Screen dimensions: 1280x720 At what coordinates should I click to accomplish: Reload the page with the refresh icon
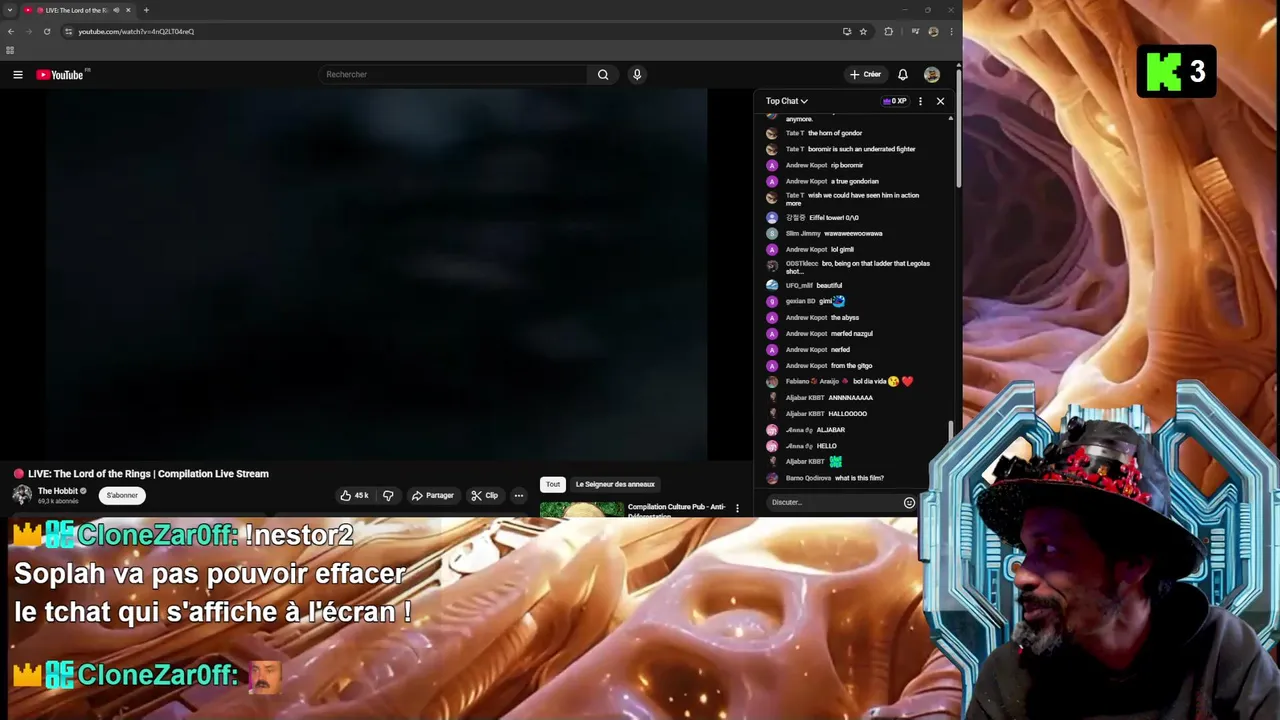[47, 31]
